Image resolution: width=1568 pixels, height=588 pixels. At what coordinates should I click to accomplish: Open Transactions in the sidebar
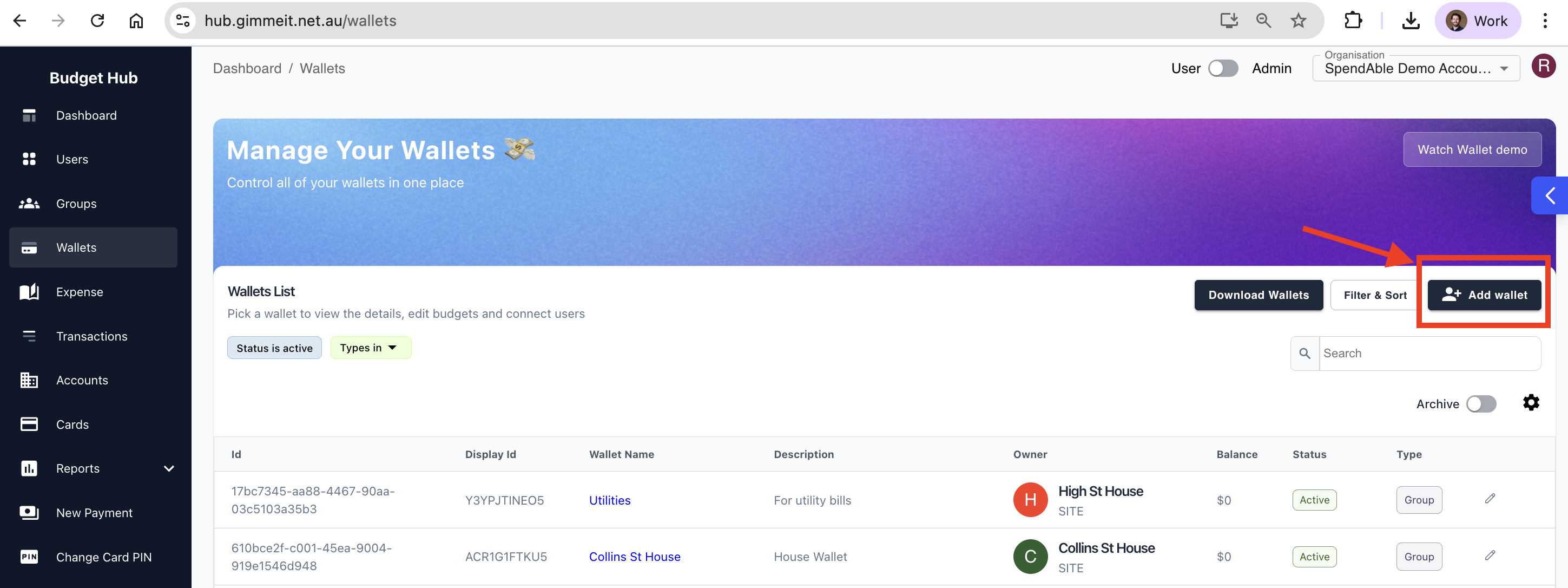pyautogui.click(x=91, y=336)
